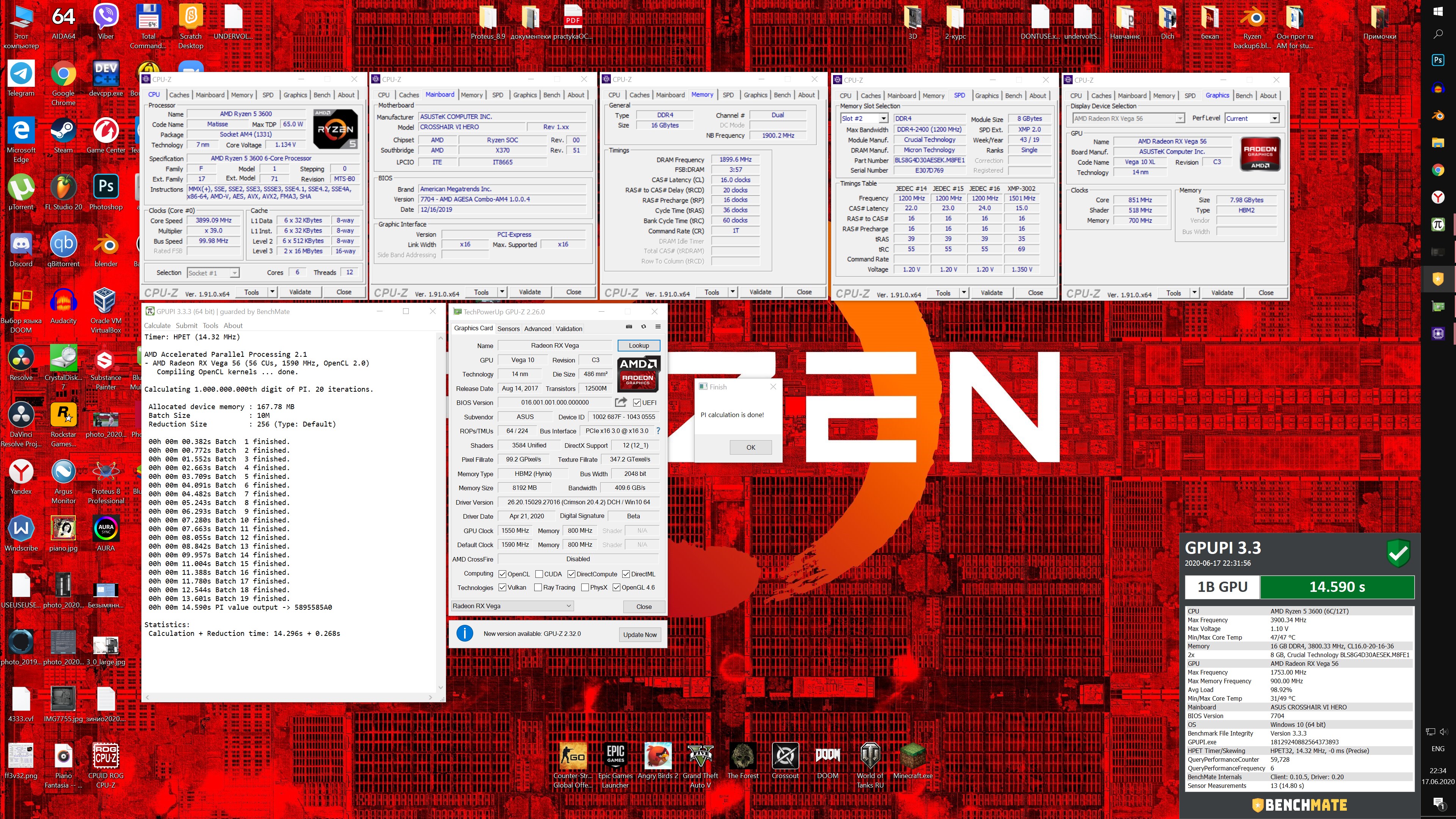Open Audacity desktop icon
Image resolution: width=1456 pixels, height=819 pixels.
[63, 306]
